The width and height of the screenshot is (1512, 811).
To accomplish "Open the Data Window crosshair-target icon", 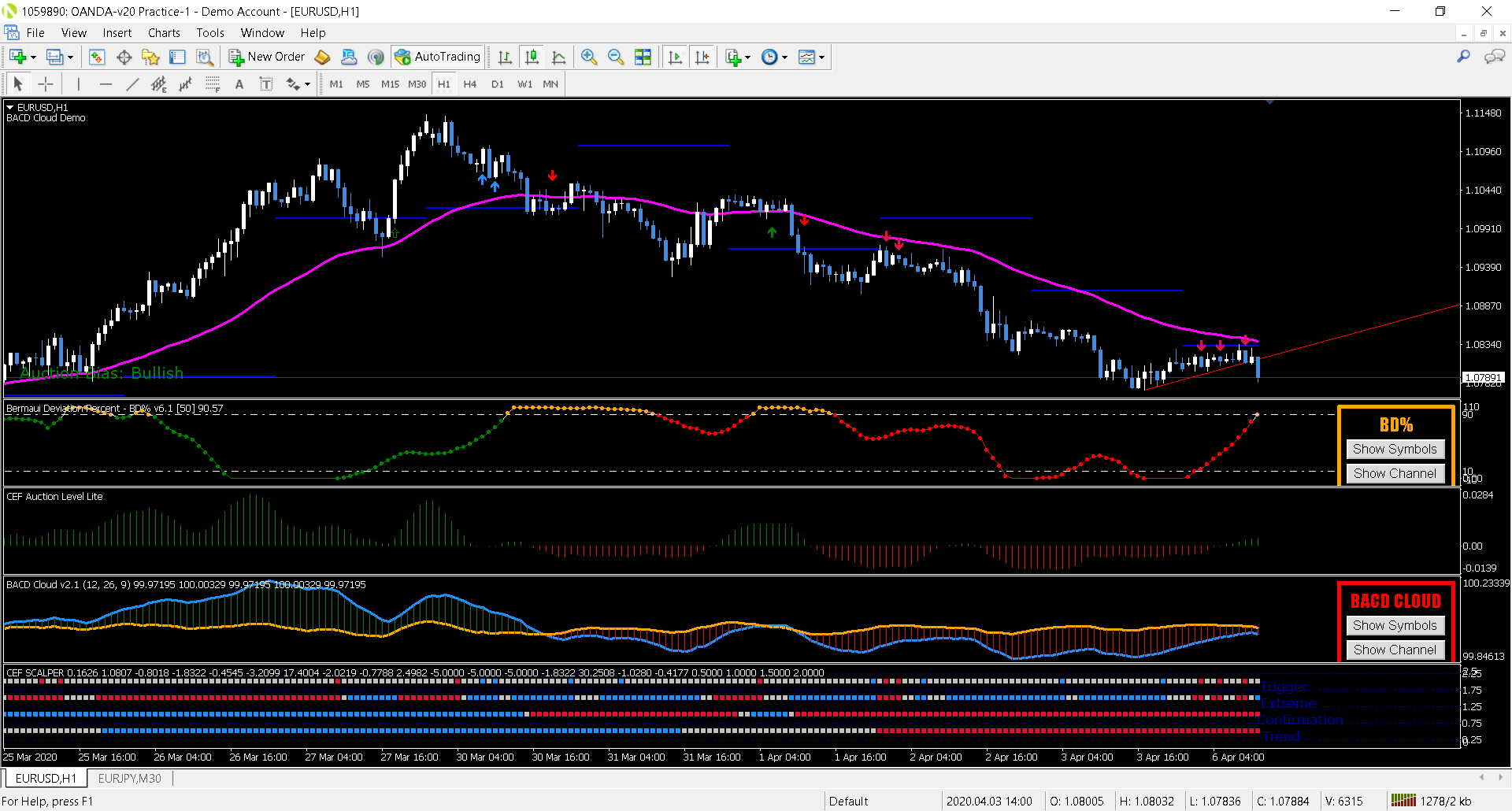I will coord(124,57).
